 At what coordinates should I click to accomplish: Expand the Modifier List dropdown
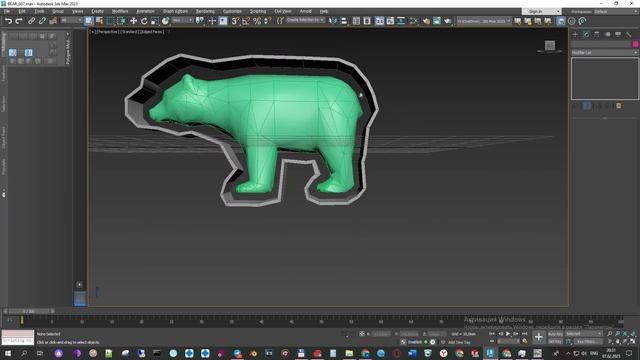click(x=604, y=53)
